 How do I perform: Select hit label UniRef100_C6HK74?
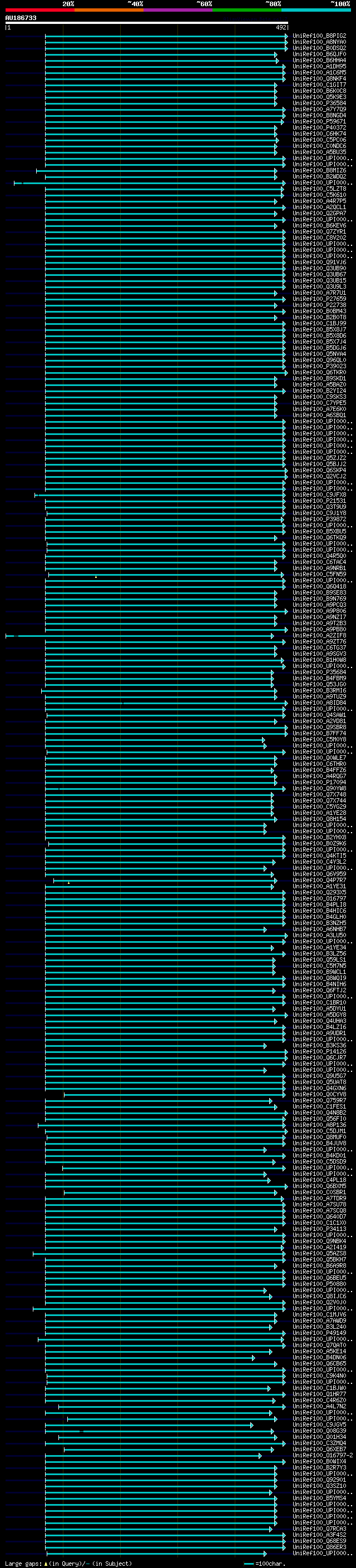pyautogui.click(x=319, y=134)
